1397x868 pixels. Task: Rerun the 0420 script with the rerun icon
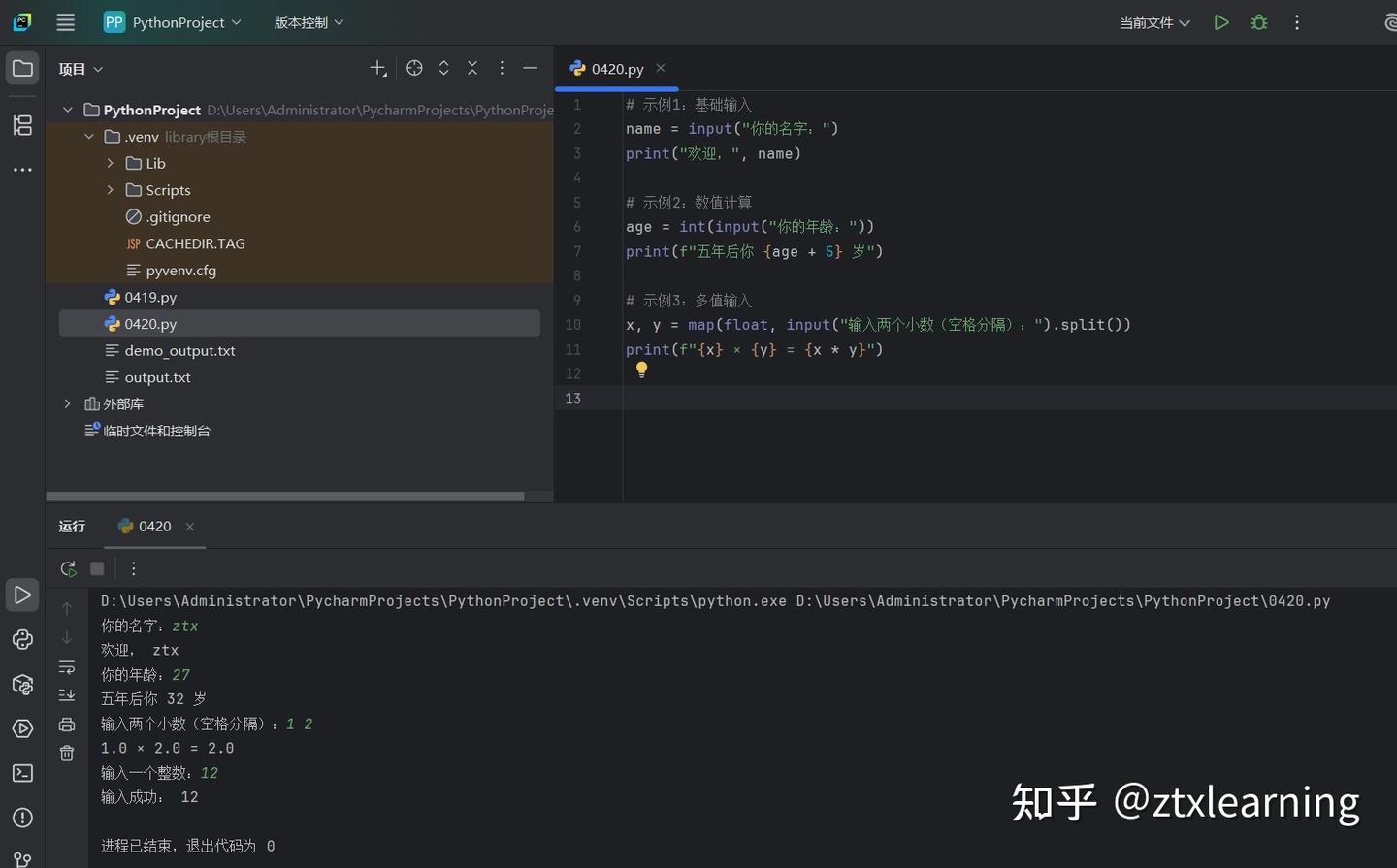point(67,568)
